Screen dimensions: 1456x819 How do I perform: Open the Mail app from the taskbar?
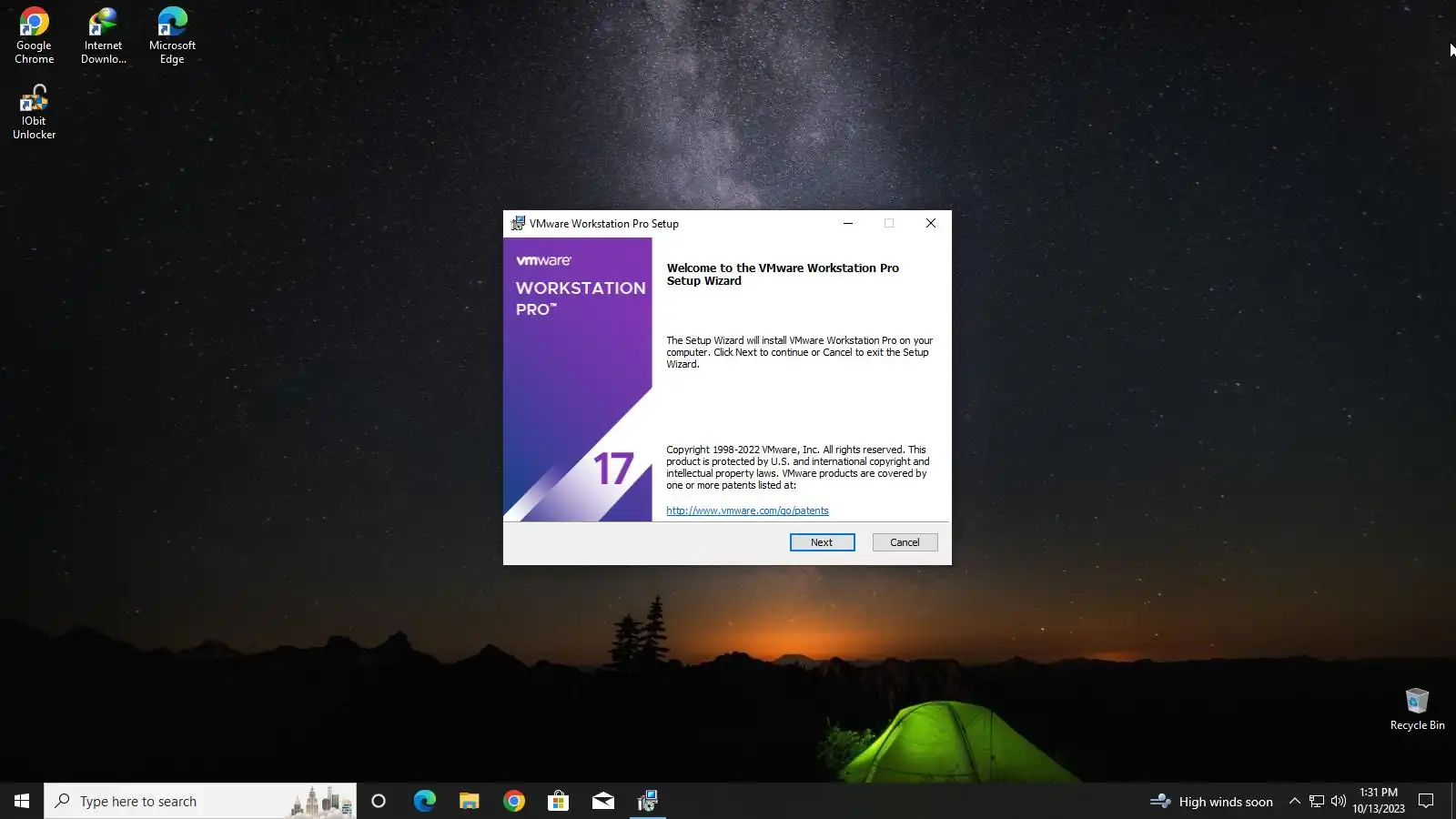[602, 801]
